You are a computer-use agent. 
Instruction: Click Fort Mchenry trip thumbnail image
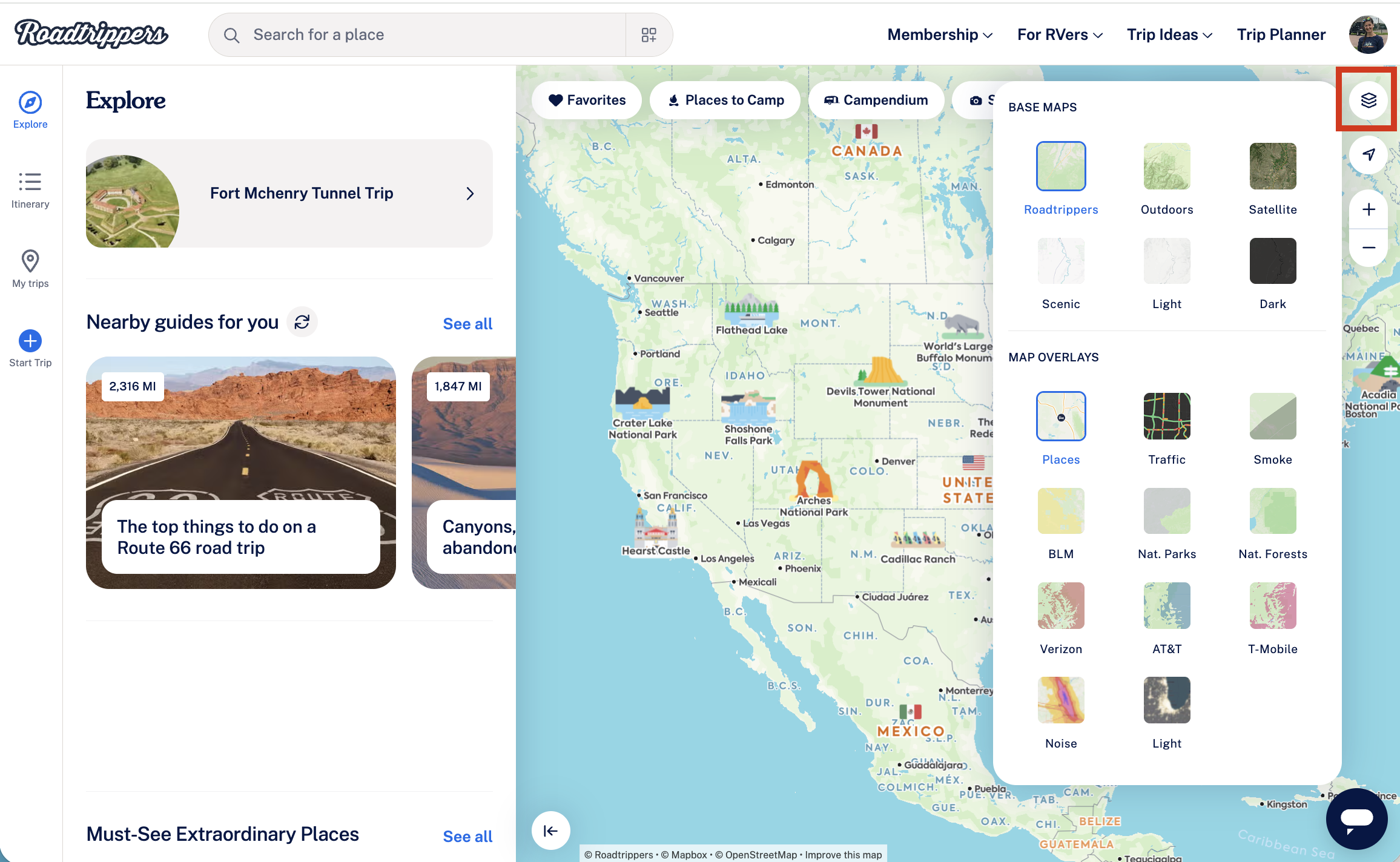(x=132, y=201)
